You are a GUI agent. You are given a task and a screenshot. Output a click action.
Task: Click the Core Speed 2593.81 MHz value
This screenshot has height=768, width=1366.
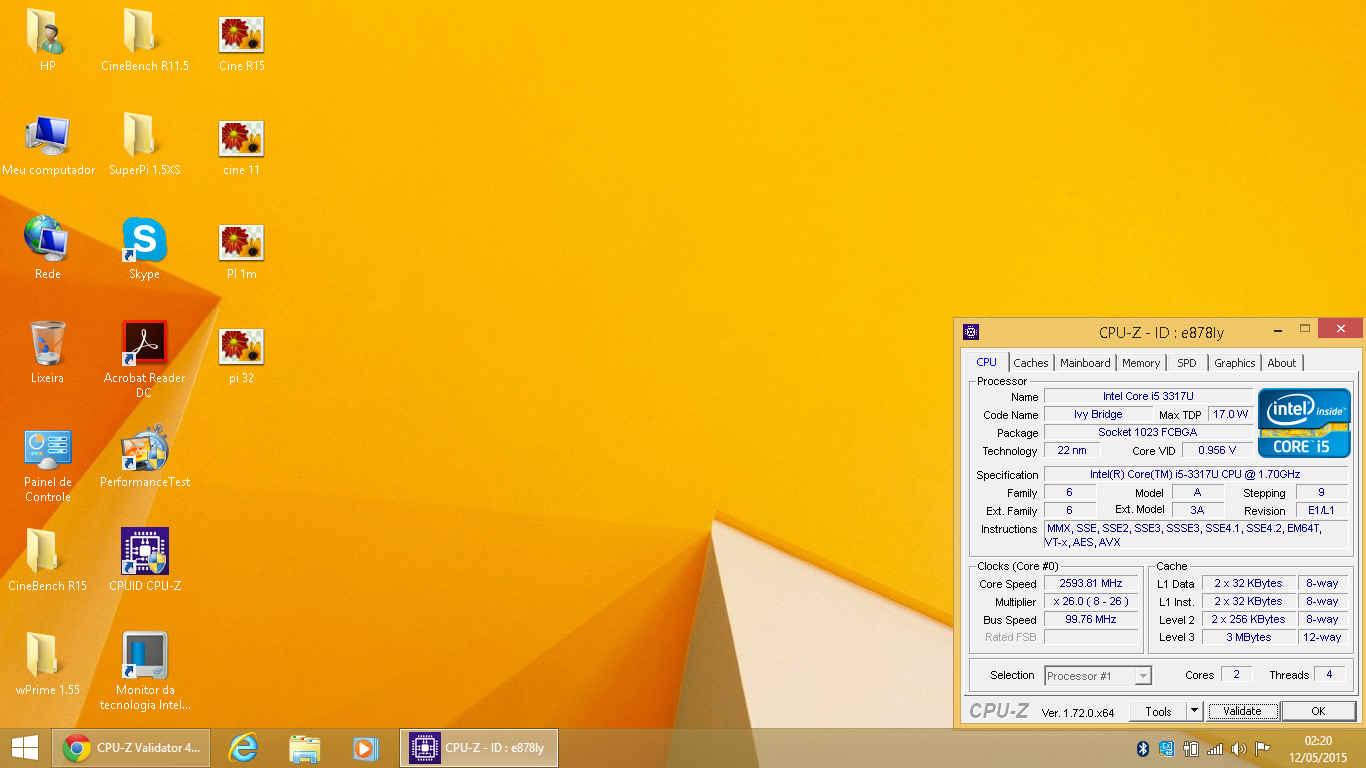pyautogui.click(x=1092, y=584)
